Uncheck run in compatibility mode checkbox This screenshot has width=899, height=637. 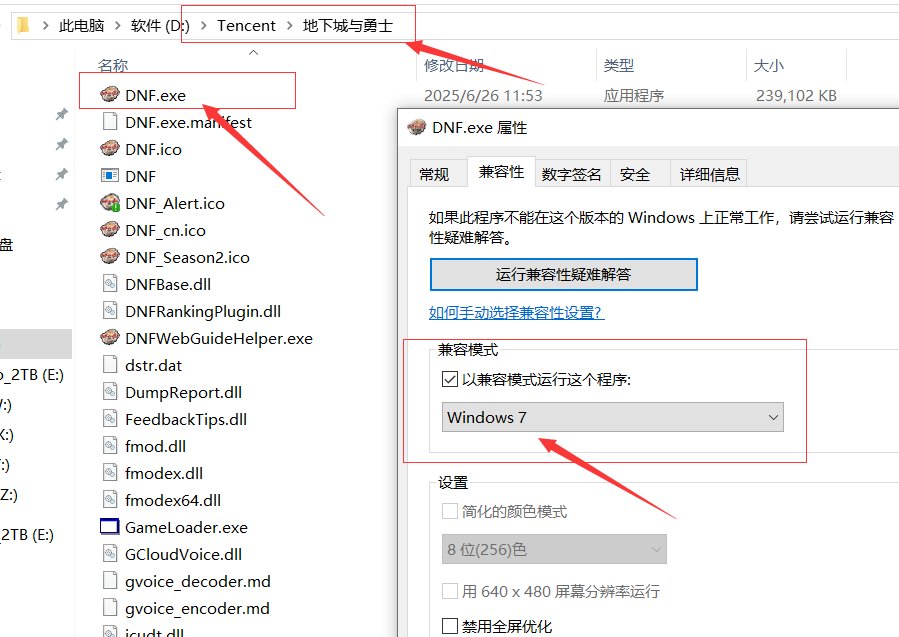(450, 379)
